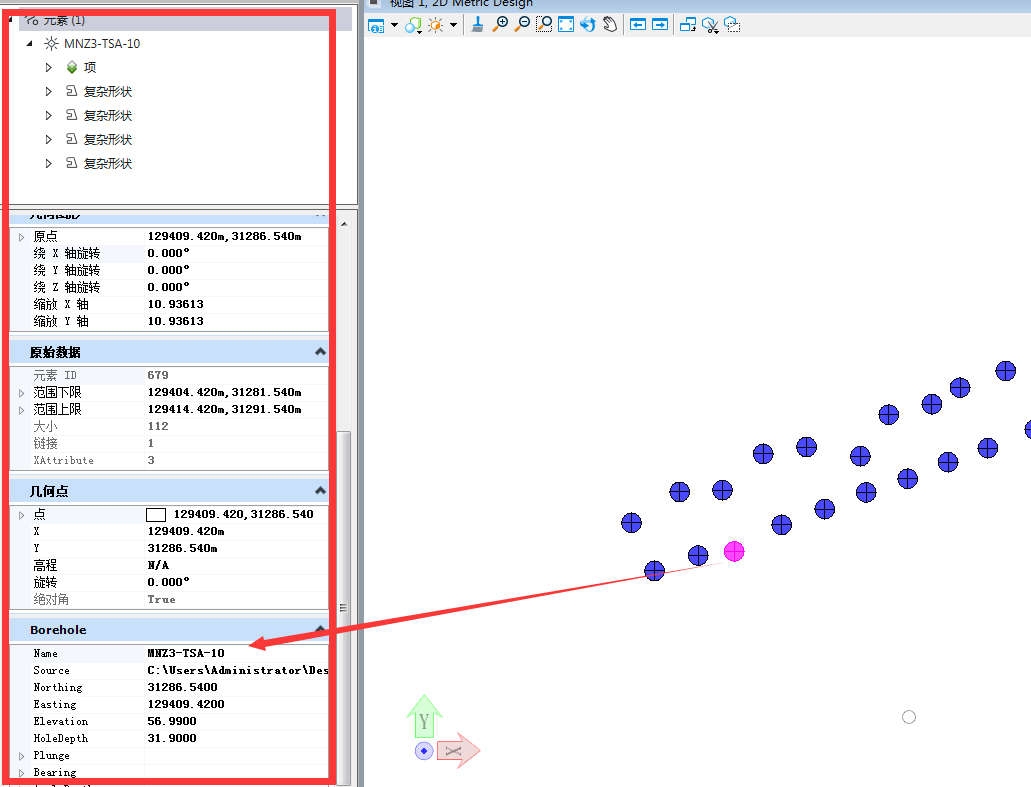
Task: Select the last 复杂形状 tree item
Action: [x=108, y=164]
